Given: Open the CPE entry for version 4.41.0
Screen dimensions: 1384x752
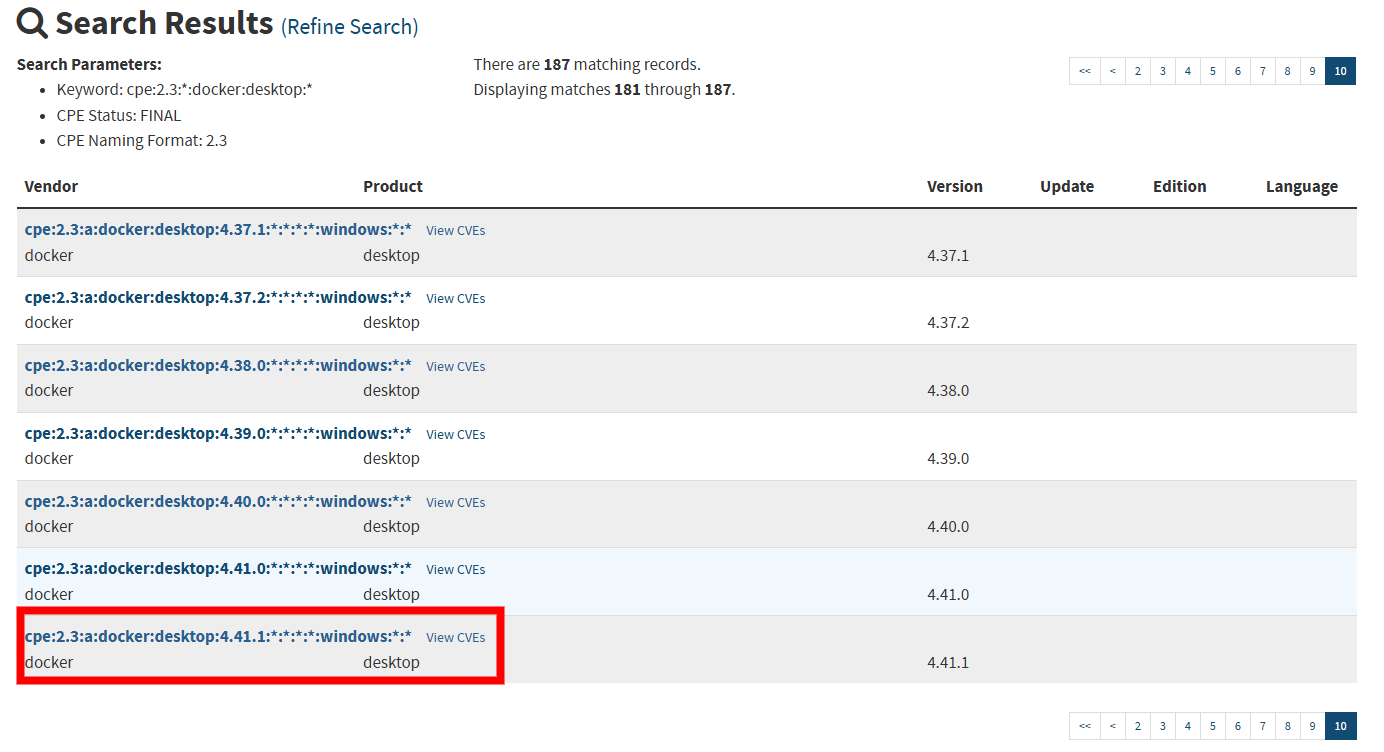Looking at the screenshot, I should [x=217, y=569].
